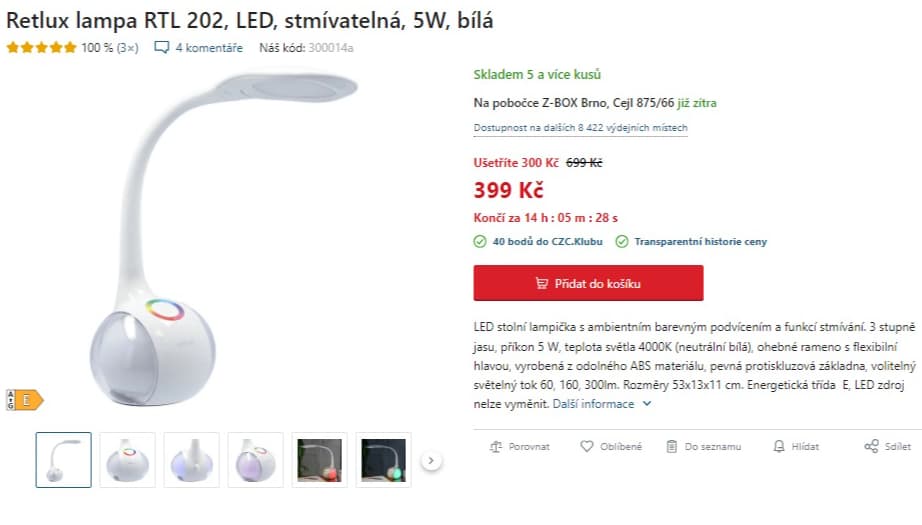This screenshot has width=922, height=525.
Task: Open 40 bodů do CZC.Klubu info
Action: pos(547,242)
